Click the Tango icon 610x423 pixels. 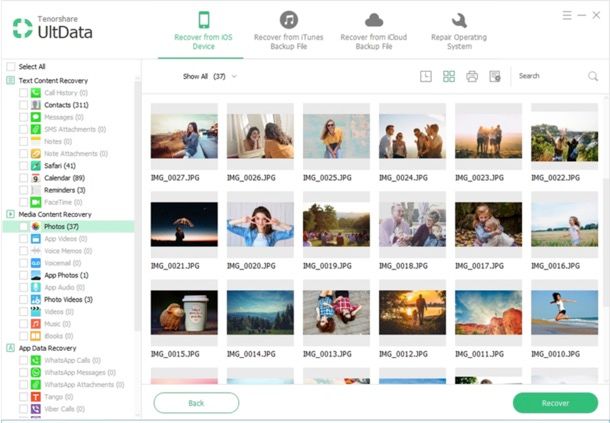36,397
